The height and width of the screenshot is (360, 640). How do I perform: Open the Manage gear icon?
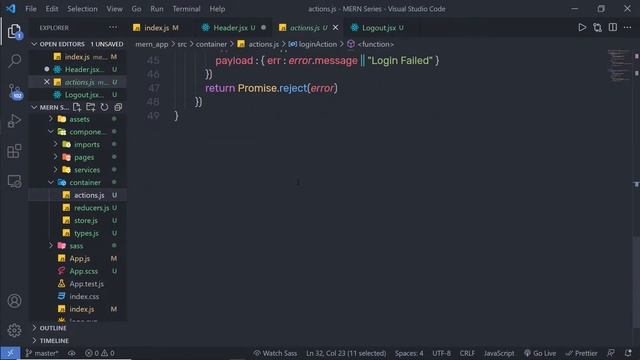14,330
